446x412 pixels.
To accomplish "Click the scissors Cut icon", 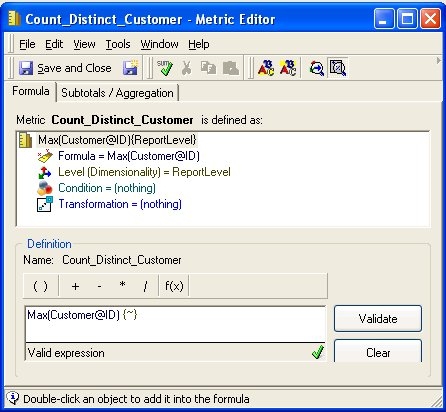I will 186,68.
